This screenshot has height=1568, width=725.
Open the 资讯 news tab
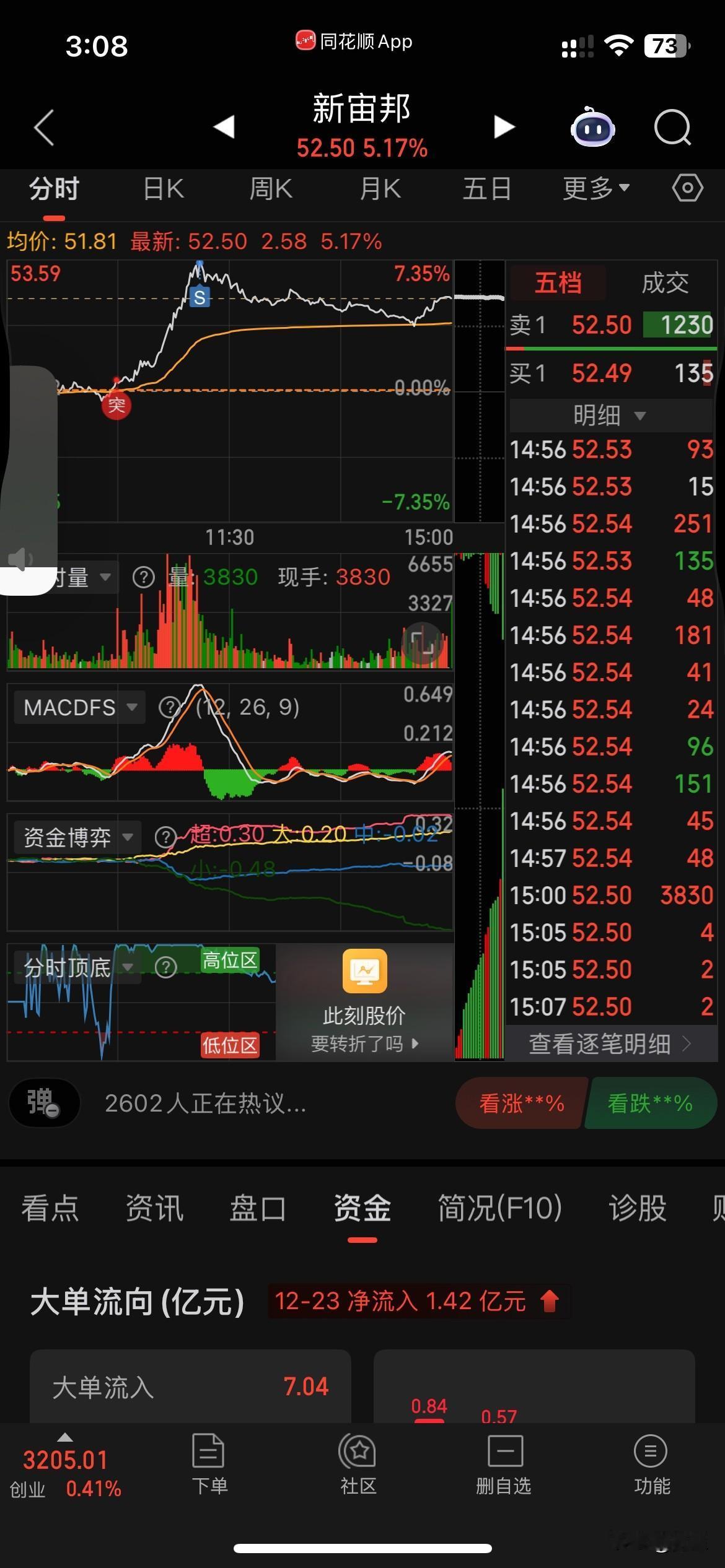click(x=154, y=1208)
